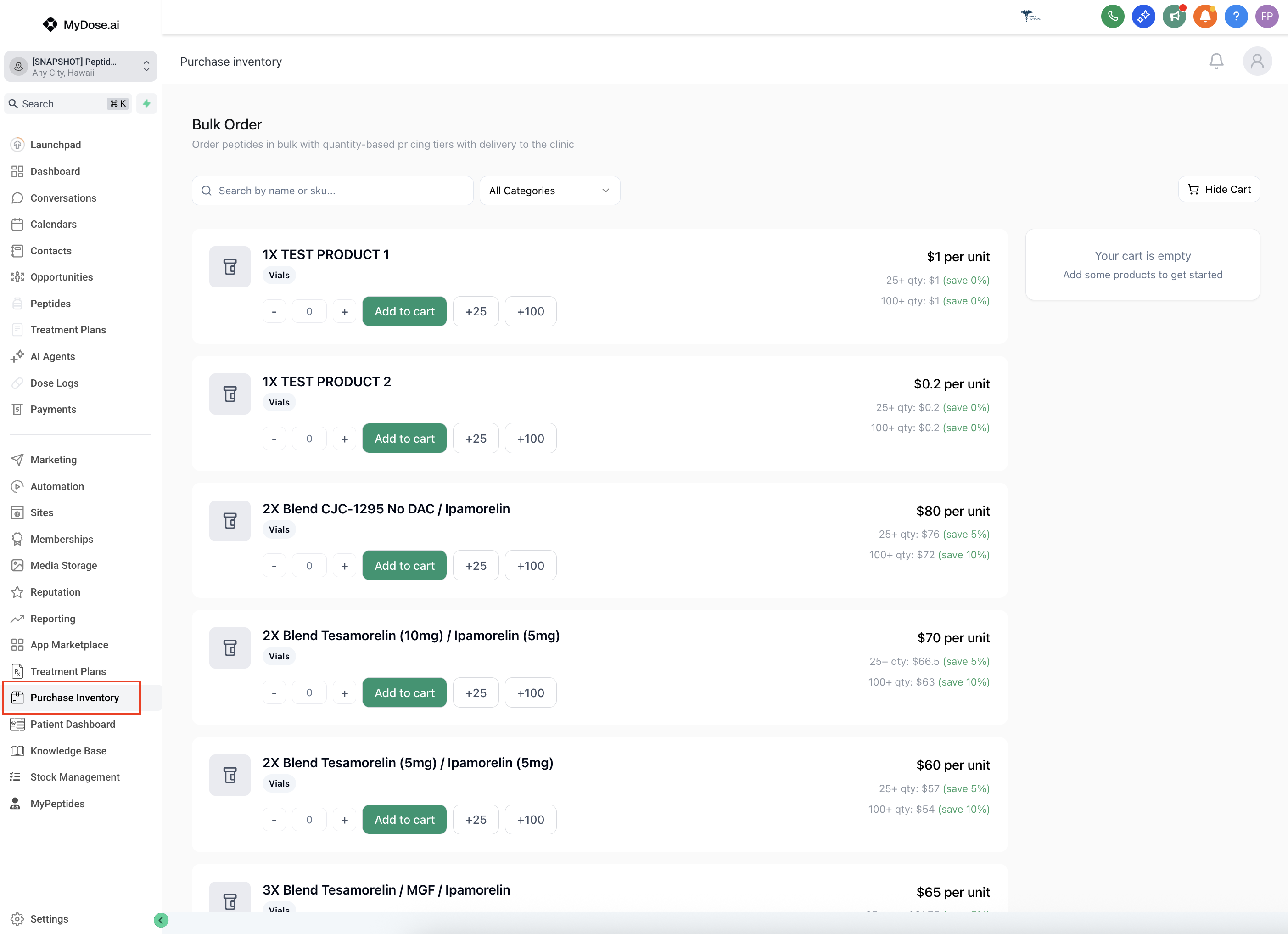
Task: Open the FP user avatar menu
Action: tap(1267, 16)
